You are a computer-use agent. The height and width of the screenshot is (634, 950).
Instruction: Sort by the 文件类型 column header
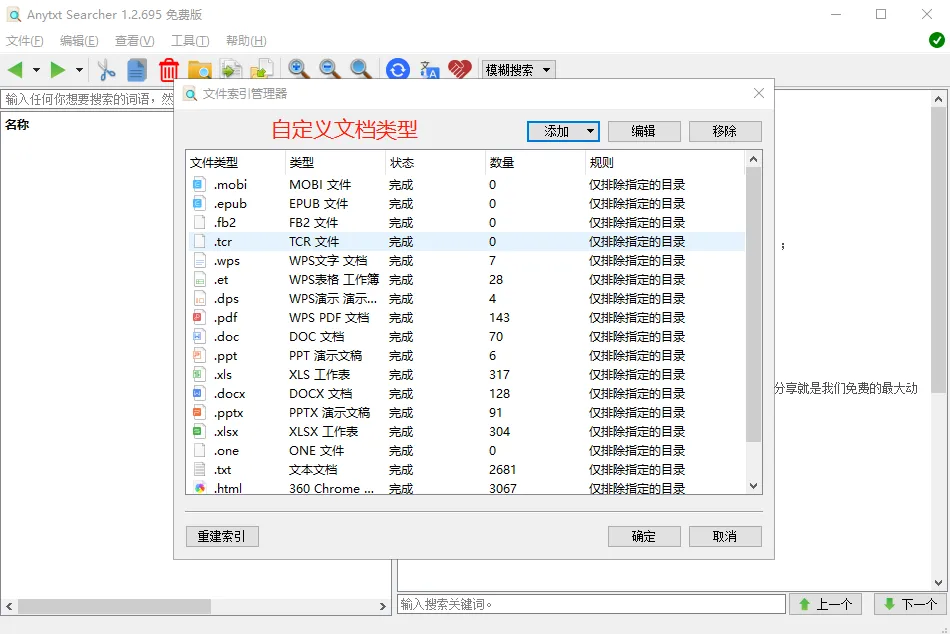pyautogui.click(x=236, y=162)
